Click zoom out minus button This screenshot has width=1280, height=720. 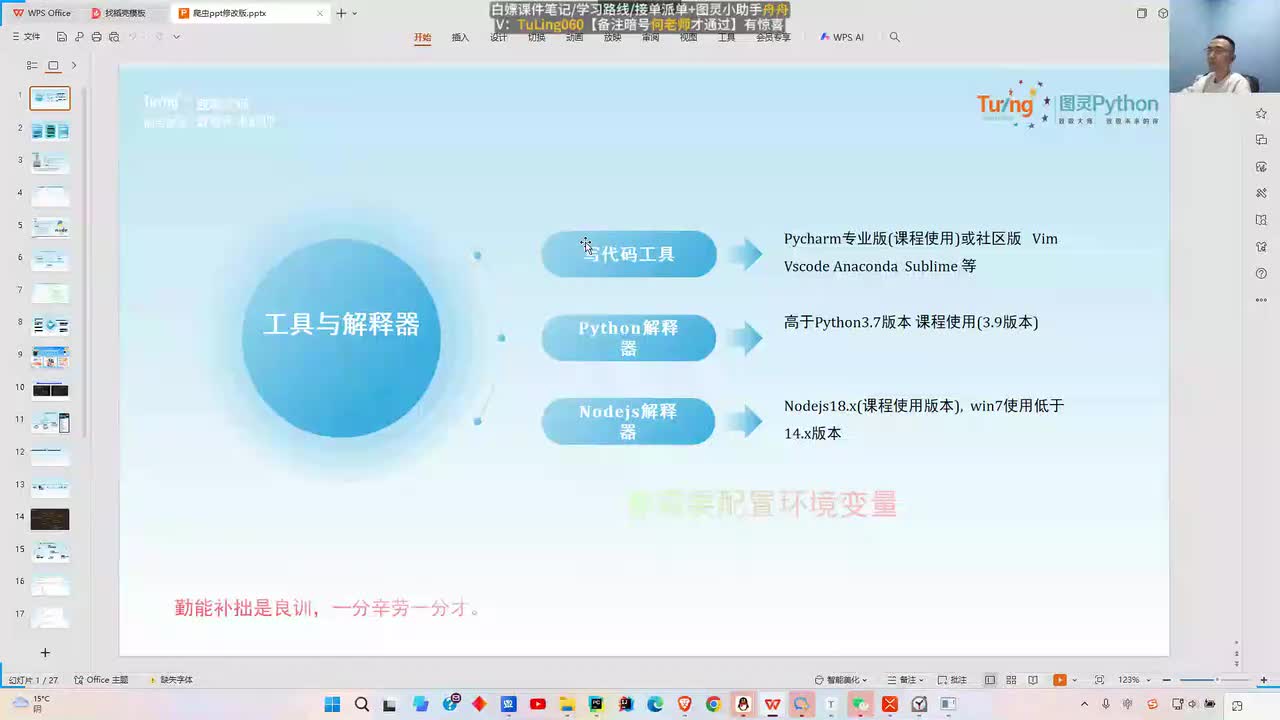1166,680
